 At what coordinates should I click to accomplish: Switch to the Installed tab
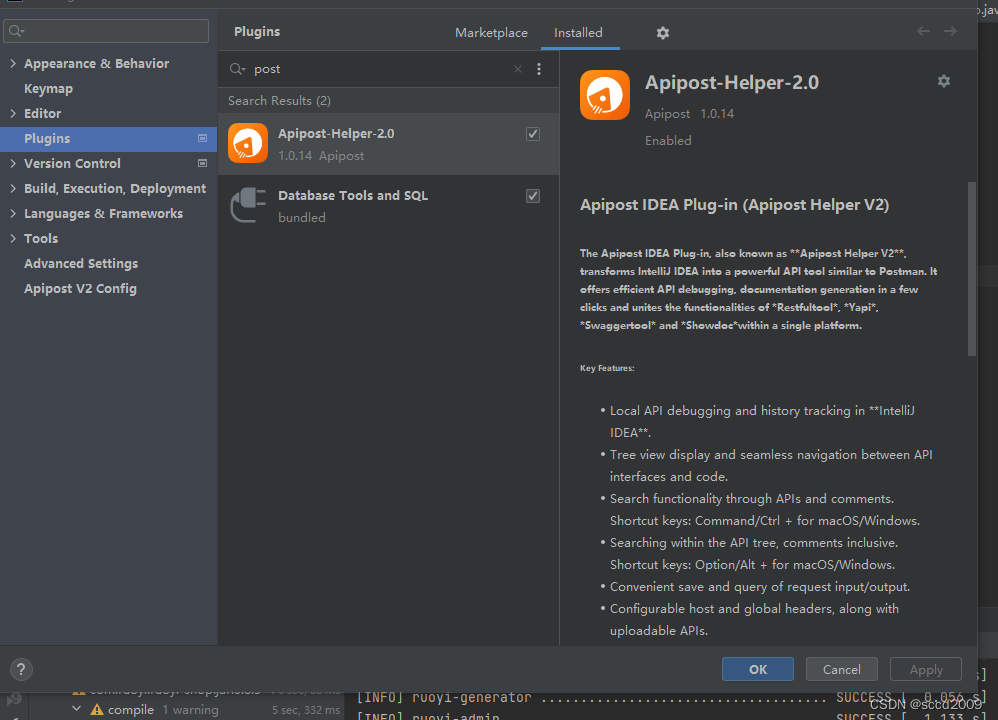[578, 32]
